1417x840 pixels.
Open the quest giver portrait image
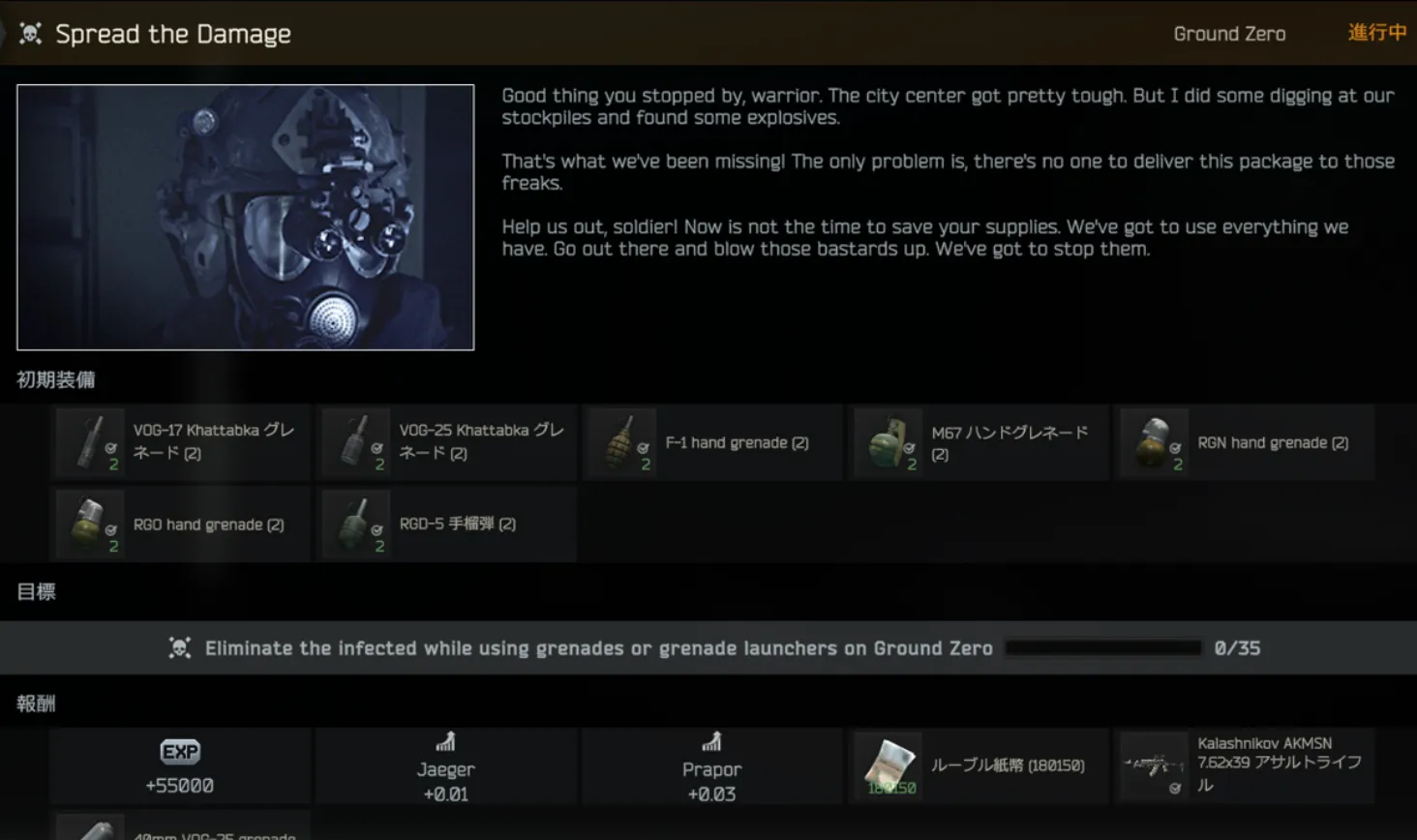click(246, 217)
